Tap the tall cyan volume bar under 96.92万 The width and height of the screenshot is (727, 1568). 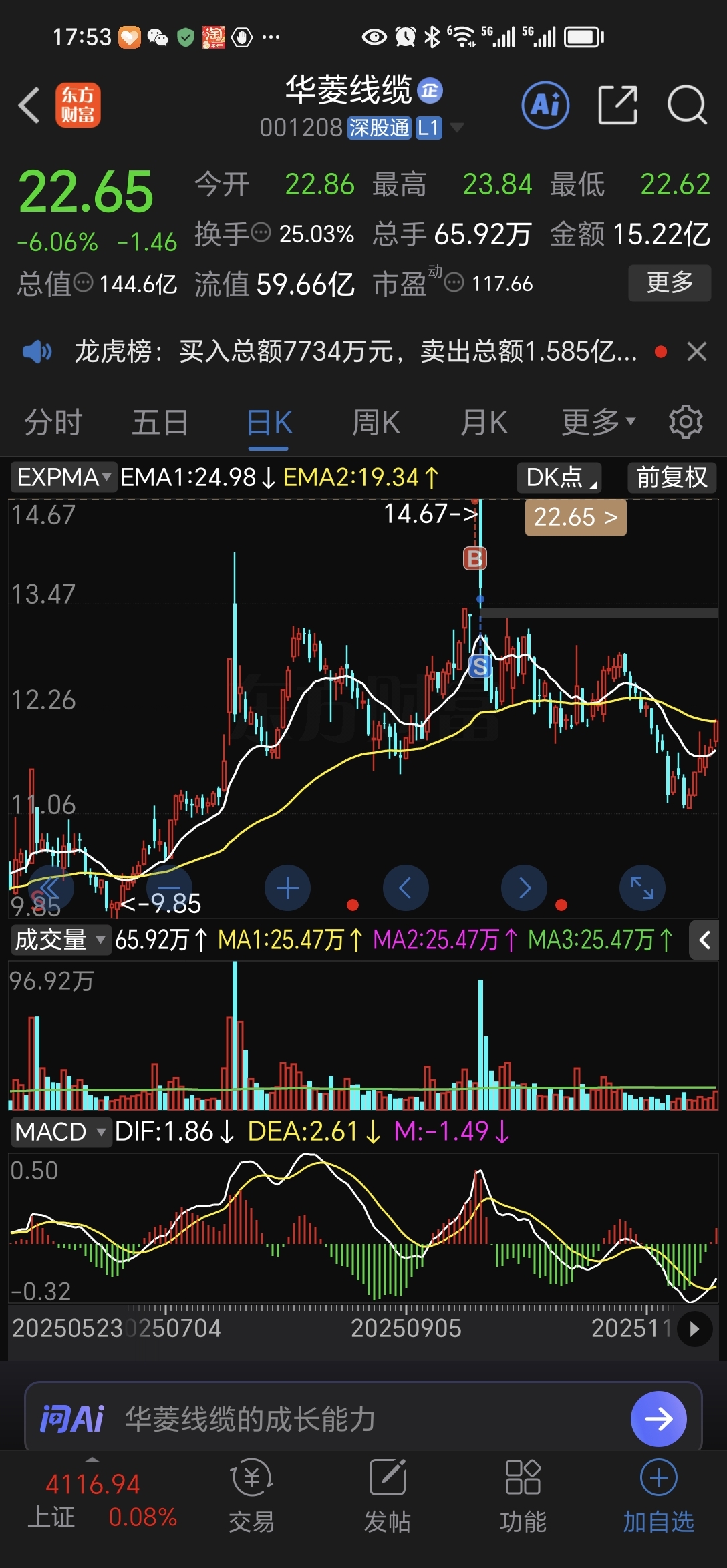point(235,1035)
